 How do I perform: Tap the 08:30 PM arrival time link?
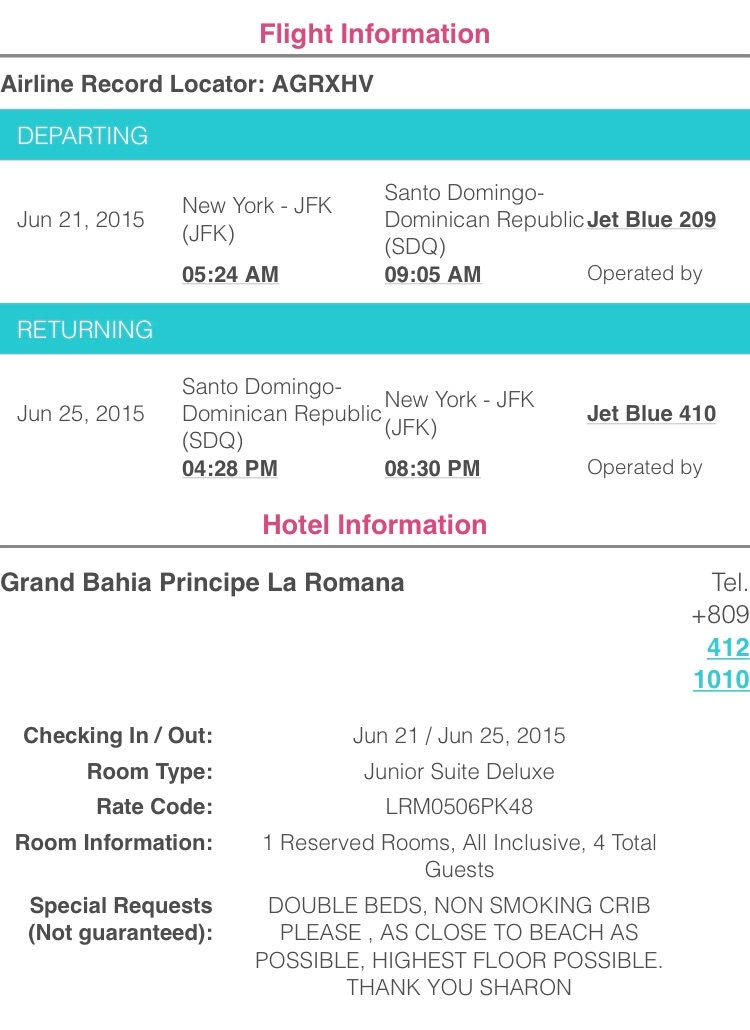click(432, 468)
